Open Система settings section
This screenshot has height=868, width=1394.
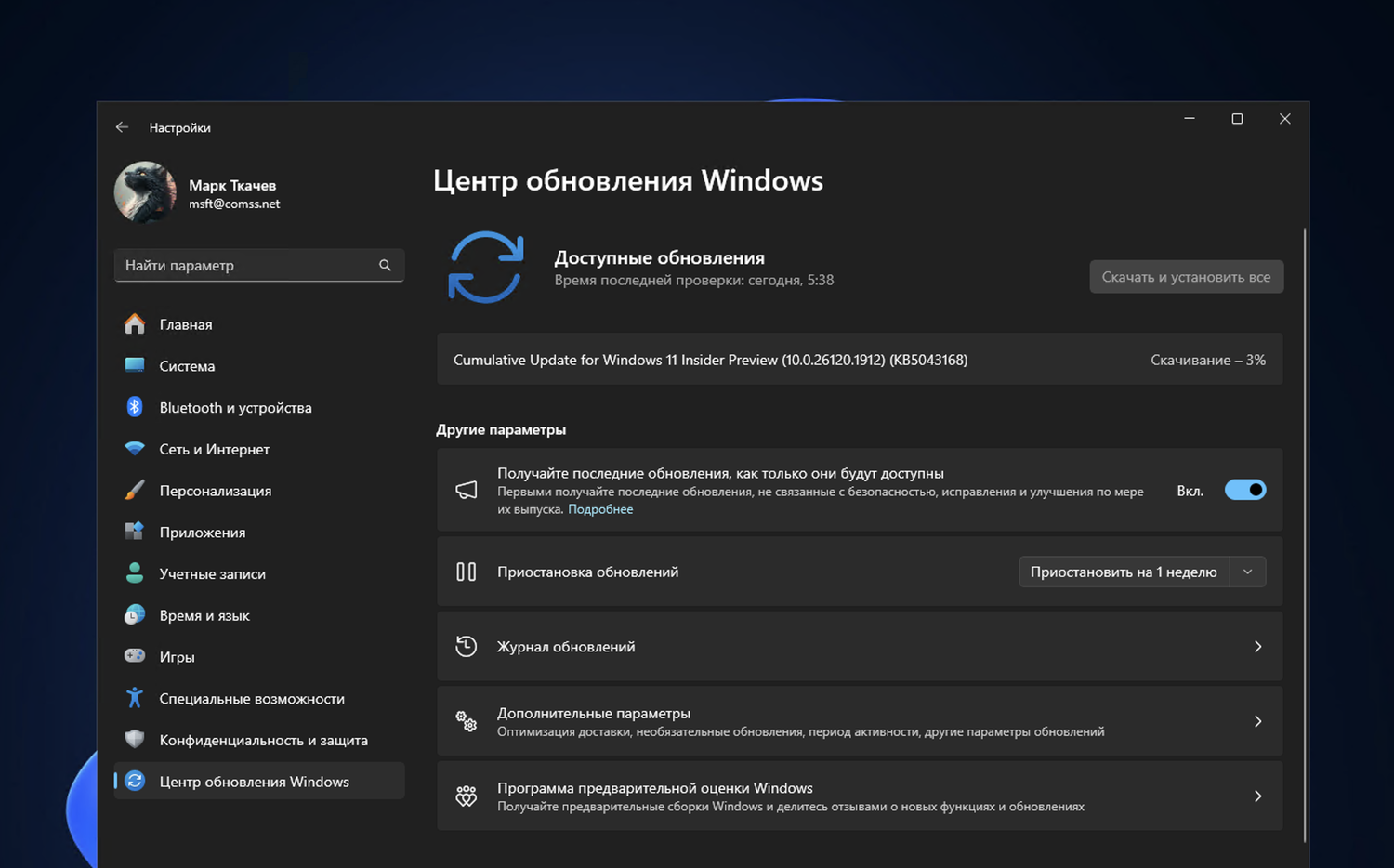click(x=187, y=366)
